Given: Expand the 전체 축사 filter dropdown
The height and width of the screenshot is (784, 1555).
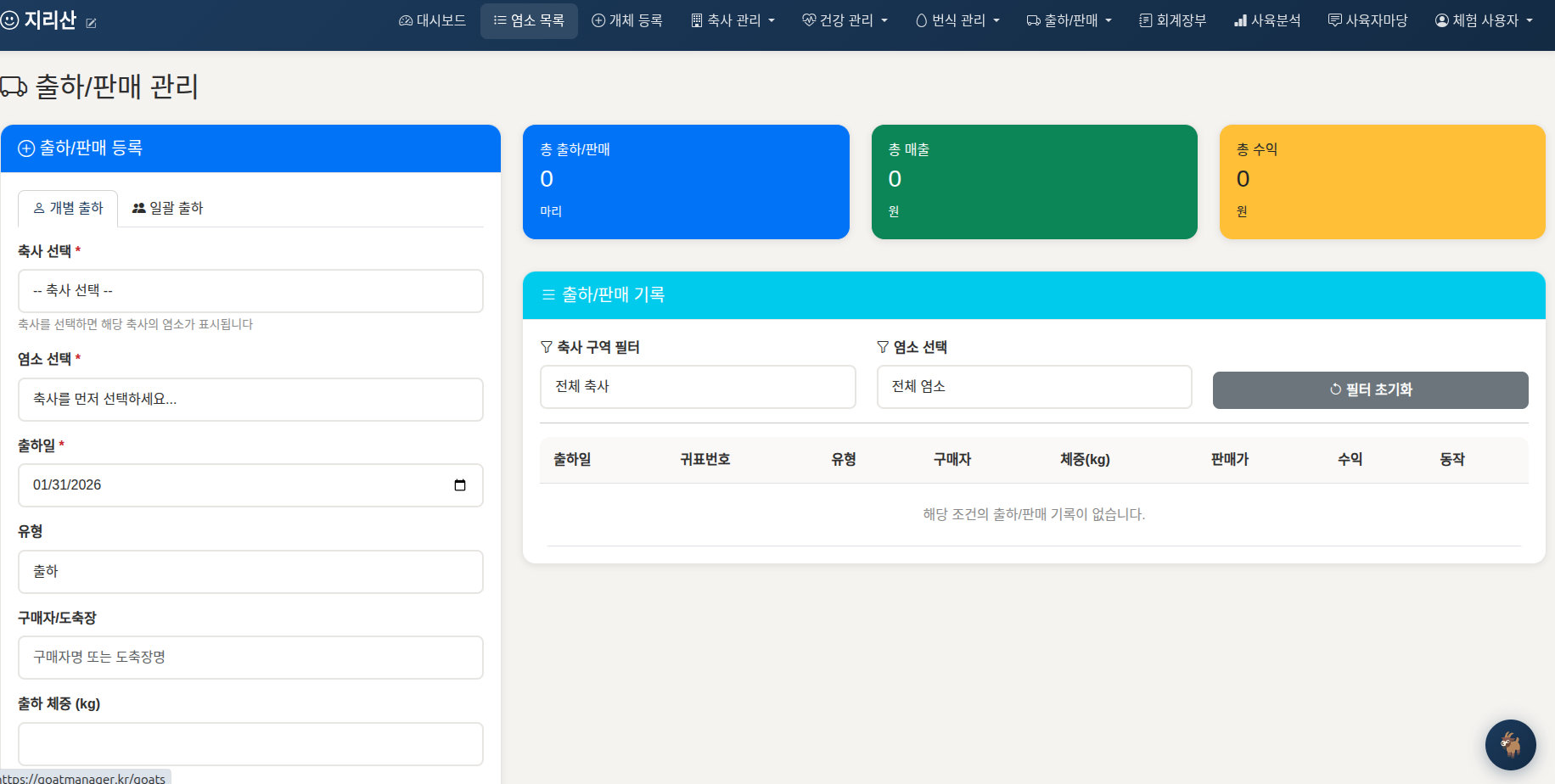Looking at the screenshot, I should 698,387.
